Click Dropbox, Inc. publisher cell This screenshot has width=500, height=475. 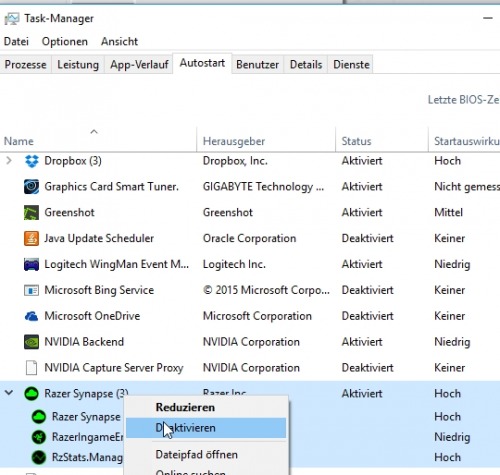(235, 161)
